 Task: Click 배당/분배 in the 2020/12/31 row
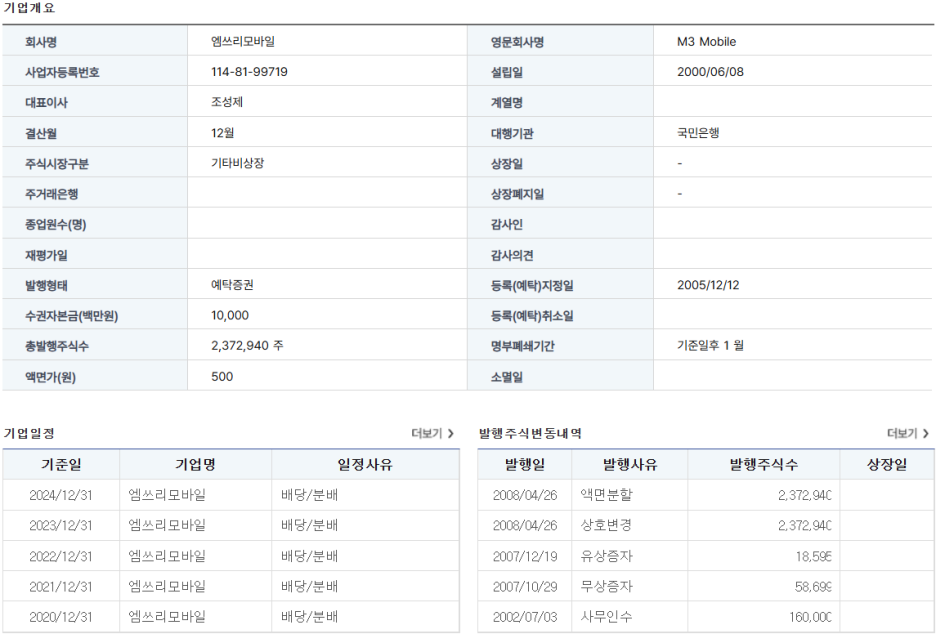(x=309, y=617)
